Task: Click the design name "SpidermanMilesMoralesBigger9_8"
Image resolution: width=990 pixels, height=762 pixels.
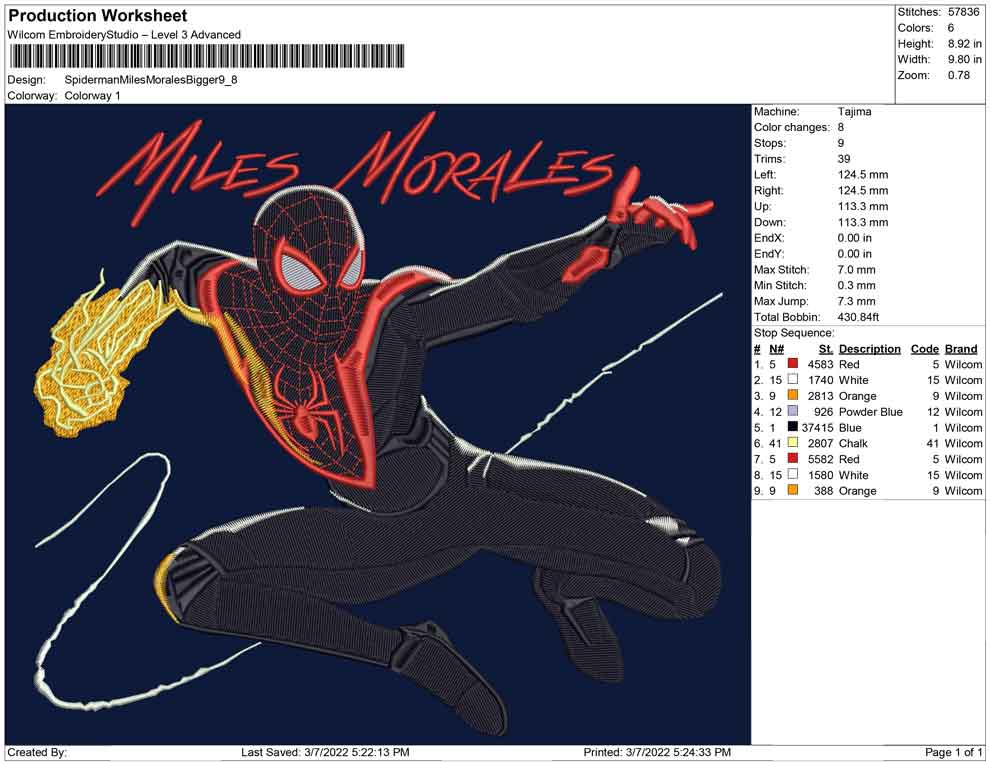Action: [x=151, y=80]
